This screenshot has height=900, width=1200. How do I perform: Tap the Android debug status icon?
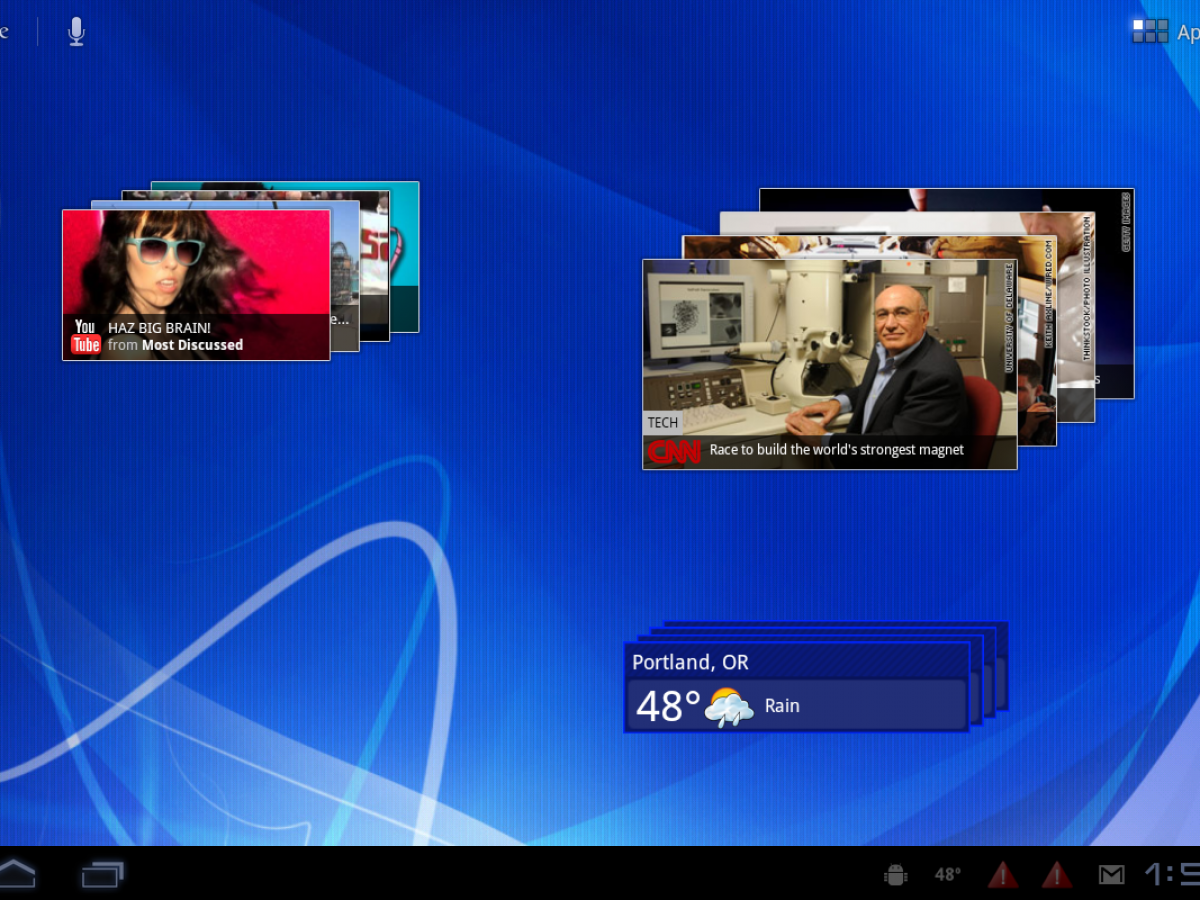895,875
